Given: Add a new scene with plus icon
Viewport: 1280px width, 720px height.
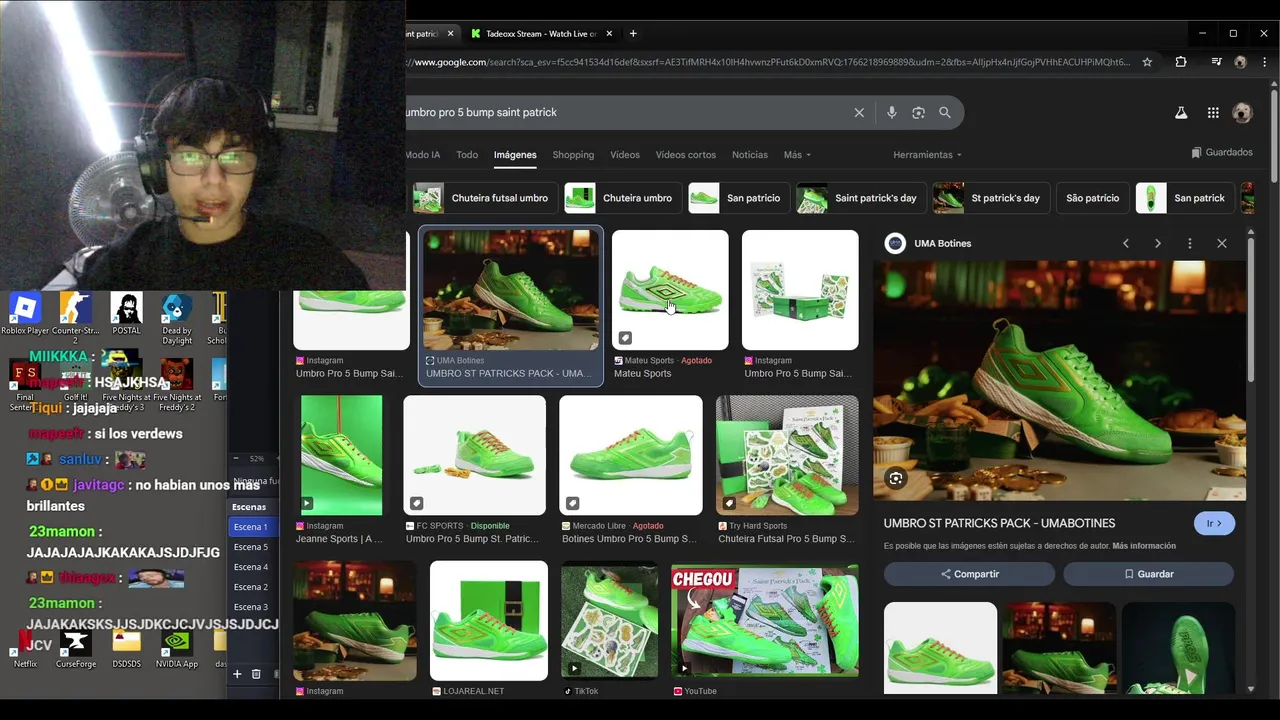Looking at the screenshot, I should (237, 675).
